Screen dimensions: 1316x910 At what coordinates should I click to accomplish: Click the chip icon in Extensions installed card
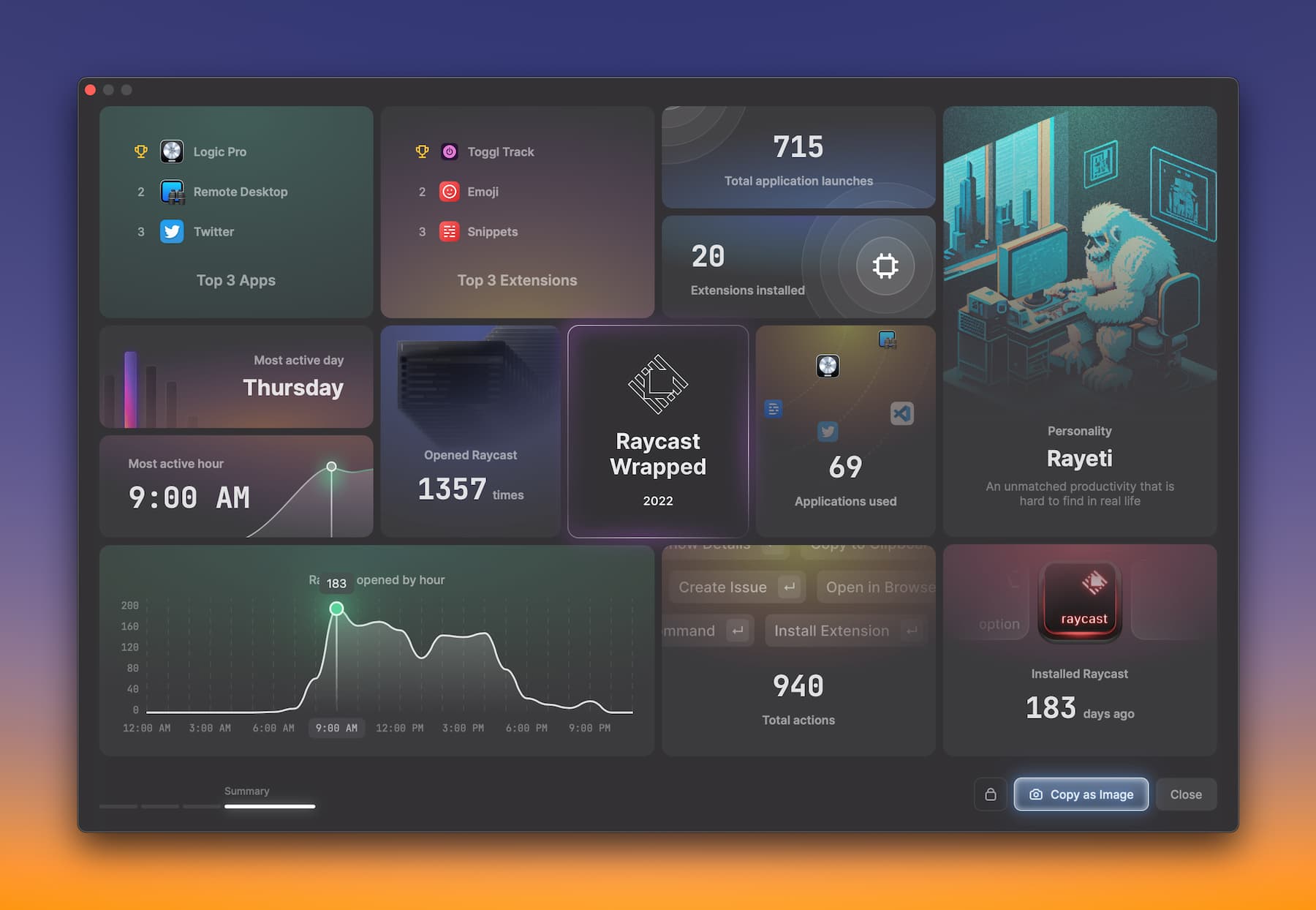coord(885,266)
